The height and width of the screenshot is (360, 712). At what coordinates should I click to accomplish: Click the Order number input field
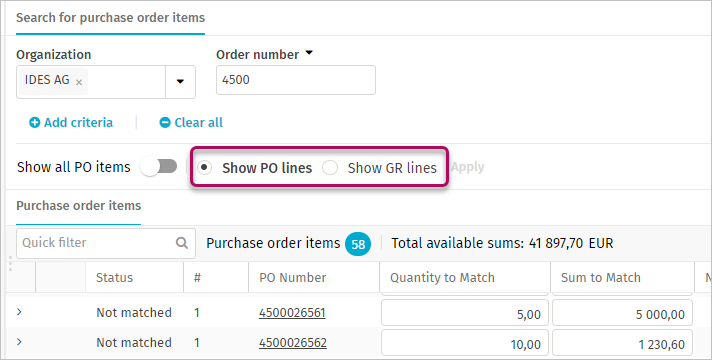coord(296,80)
